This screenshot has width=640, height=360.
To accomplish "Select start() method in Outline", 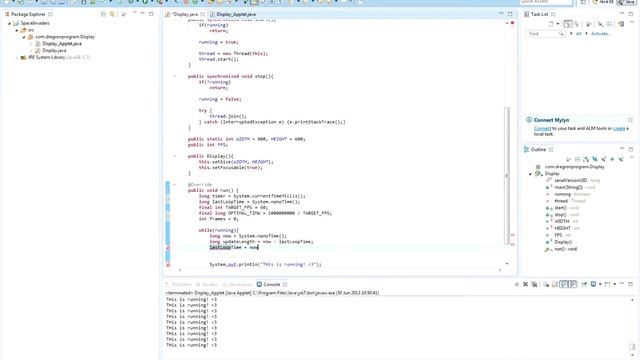I will (x=560, y=208).
